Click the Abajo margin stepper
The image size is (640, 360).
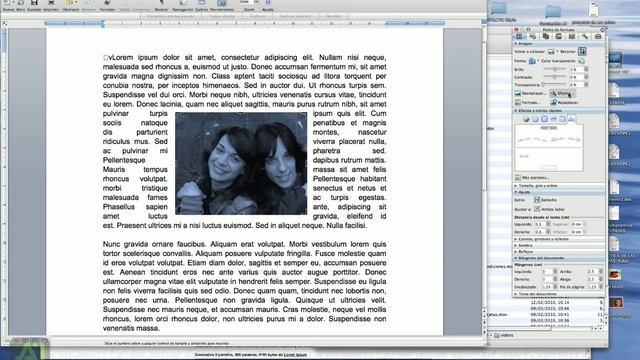(x=601, y=279)
